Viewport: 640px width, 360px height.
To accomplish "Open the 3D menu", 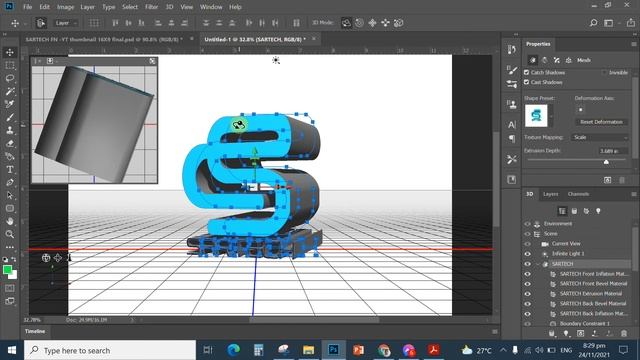I will click(x=169, y=7).
